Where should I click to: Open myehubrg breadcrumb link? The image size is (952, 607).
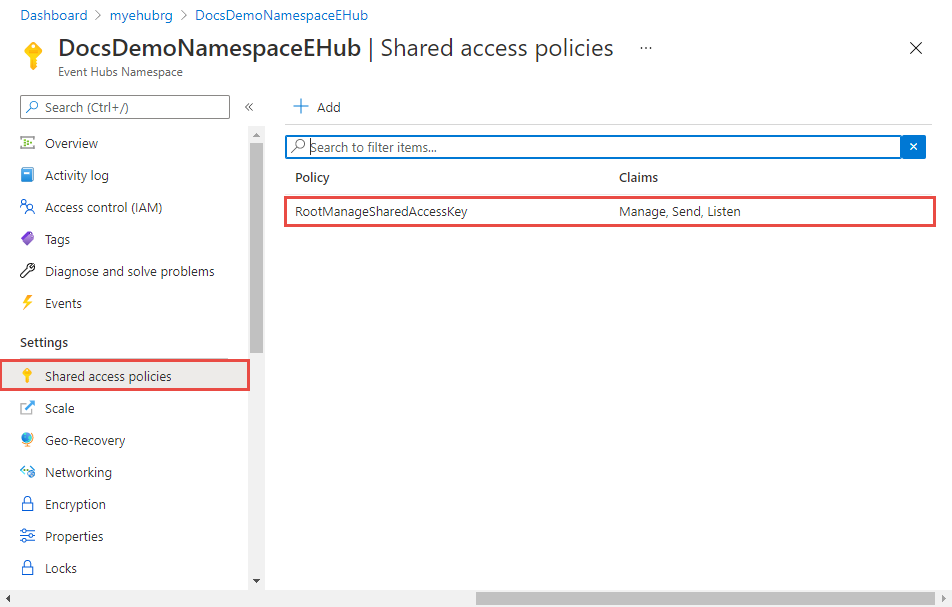click(x=141, y=15)
